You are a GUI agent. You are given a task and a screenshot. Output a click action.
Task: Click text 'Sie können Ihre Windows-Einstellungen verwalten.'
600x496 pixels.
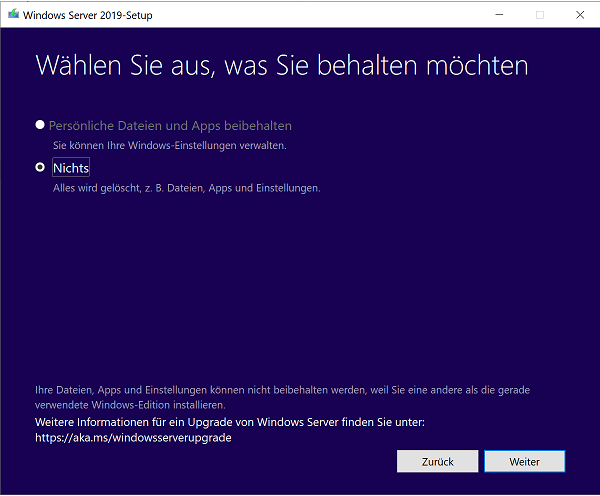(x=170, y=145)
